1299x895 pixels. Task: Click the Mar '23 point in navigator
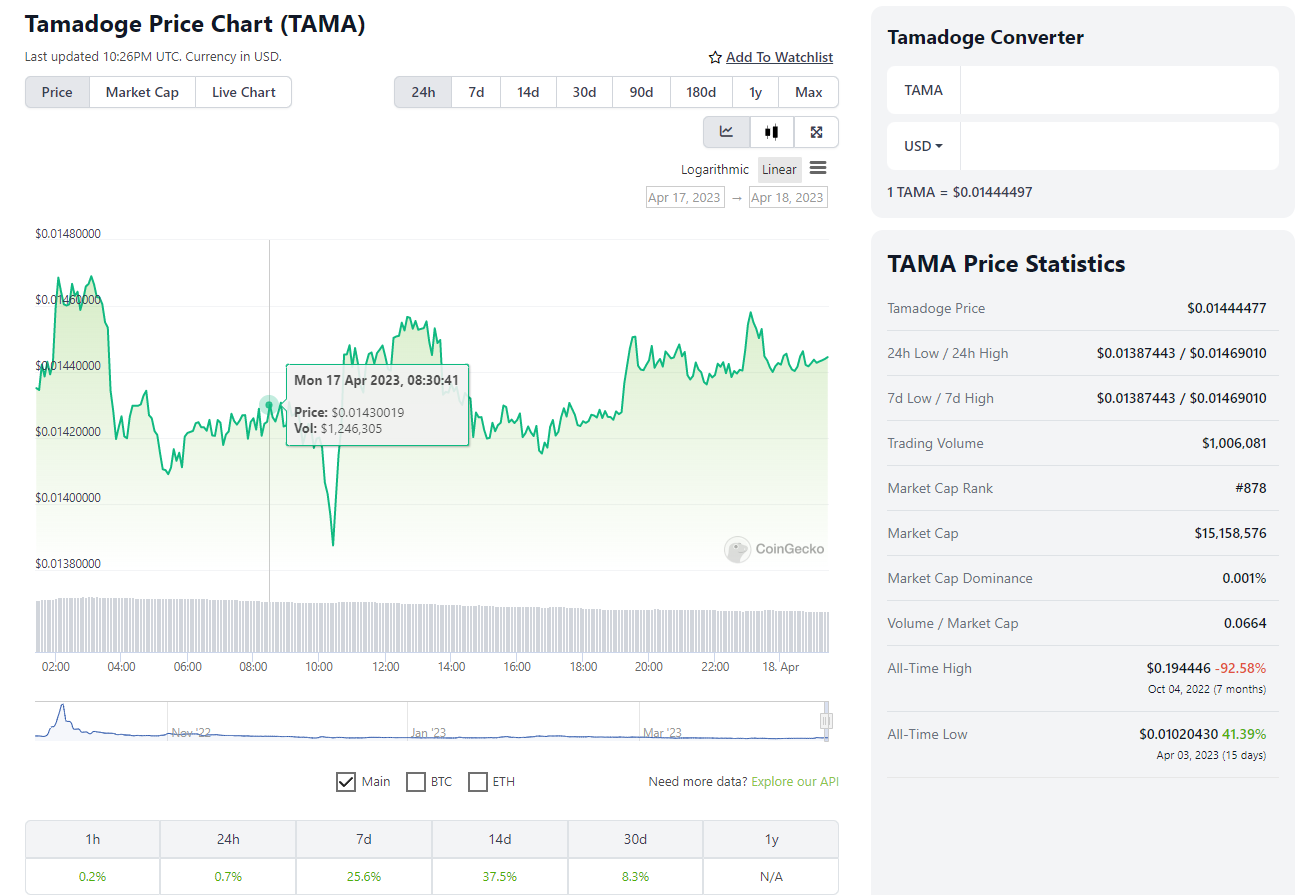point(662,733)
